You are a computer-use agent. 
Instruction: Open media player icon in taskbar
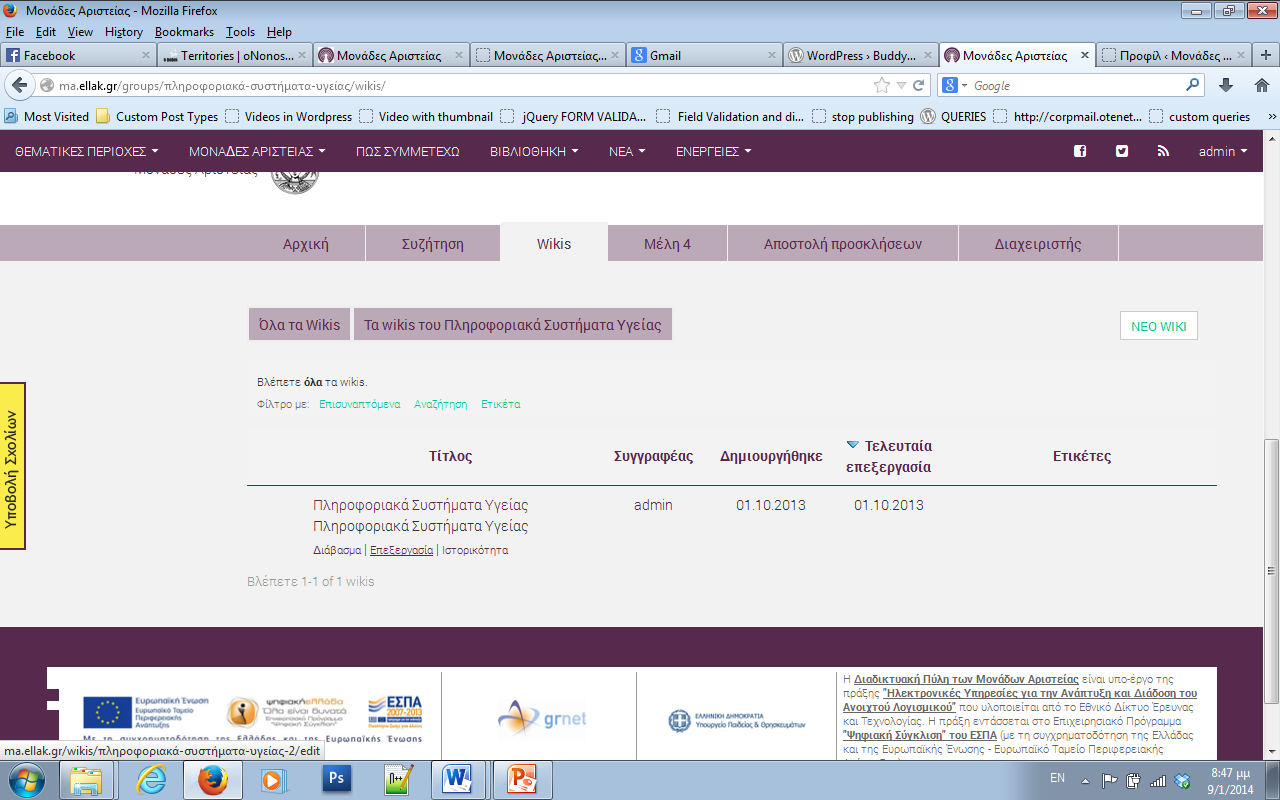(273, 780)
